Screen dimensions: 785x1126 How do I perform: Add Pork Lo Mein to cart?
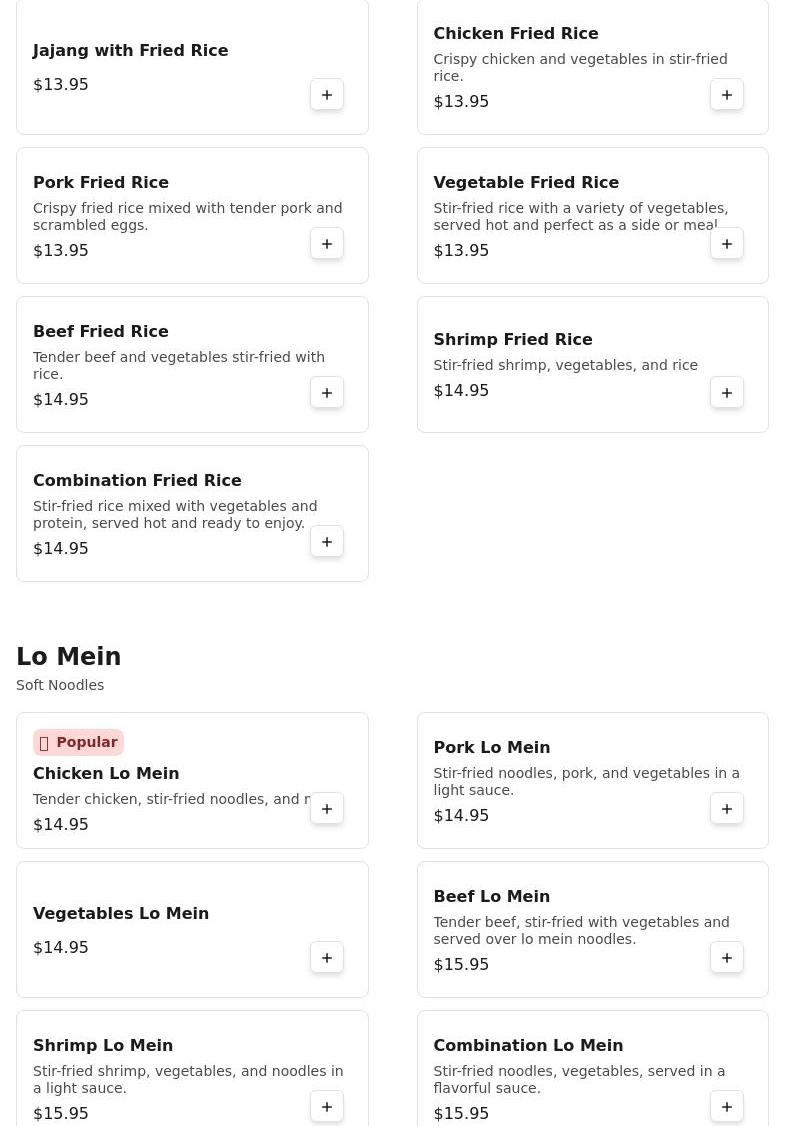pos(727,809)
